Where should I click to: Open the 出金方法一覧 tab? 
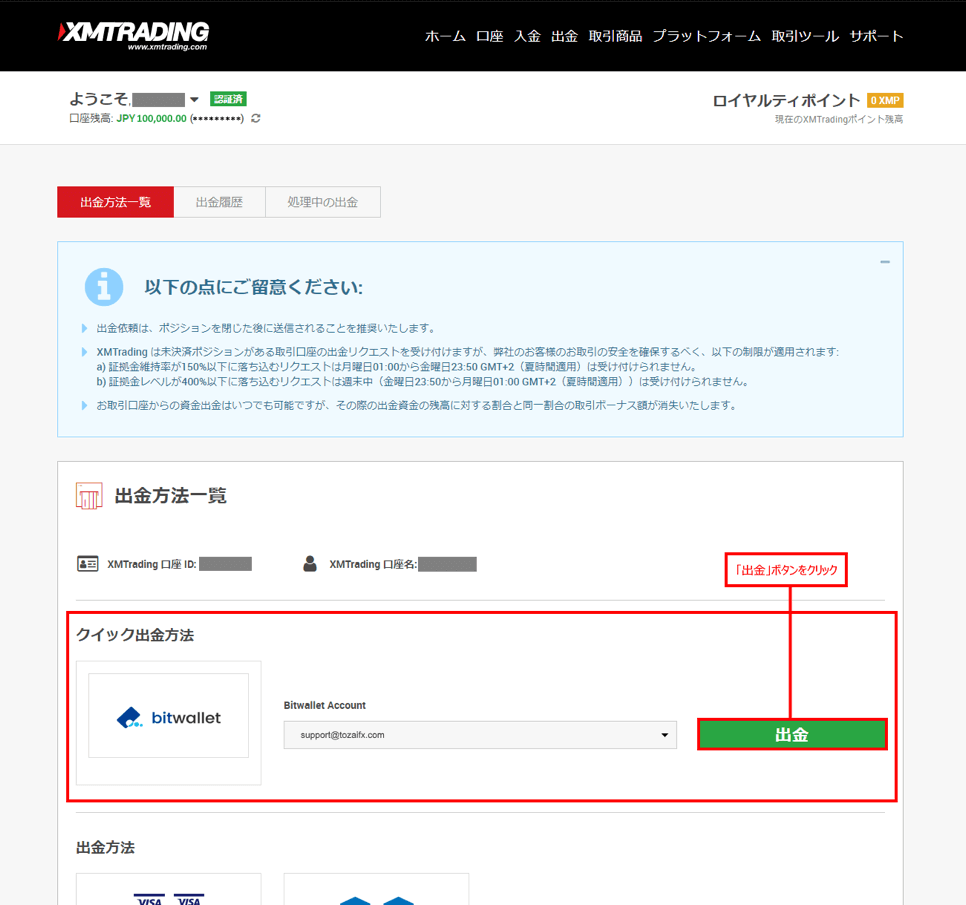[x=115, y=202]
